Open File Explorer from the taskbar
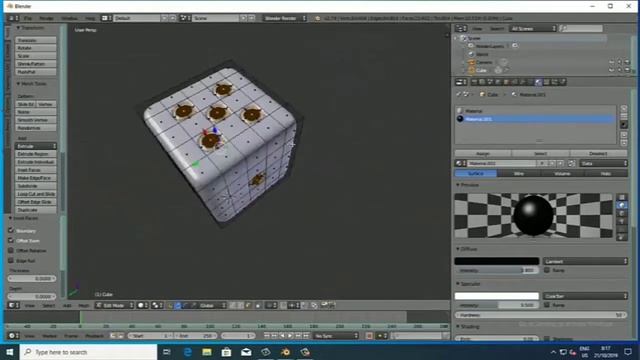 click(x=207, y=352)
